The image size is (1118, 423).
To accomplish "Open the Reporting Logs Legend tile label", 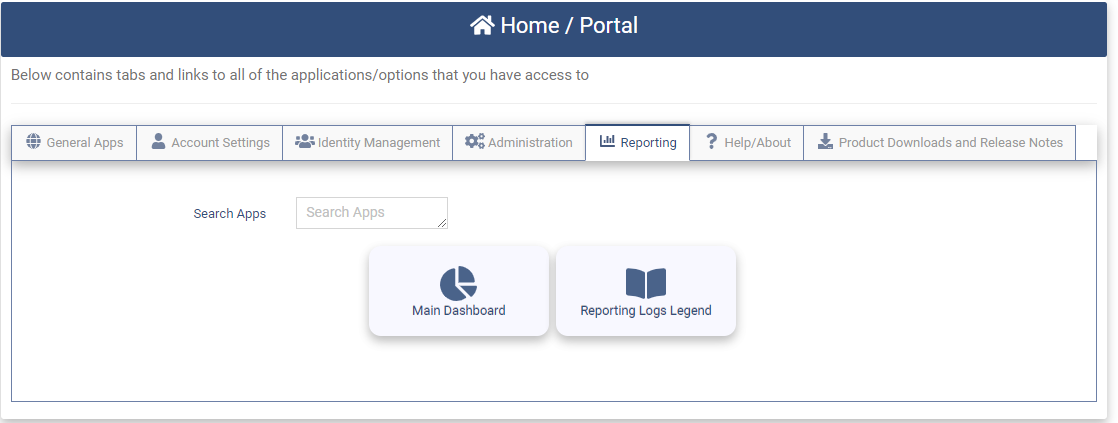I will [x=645, y=311].
